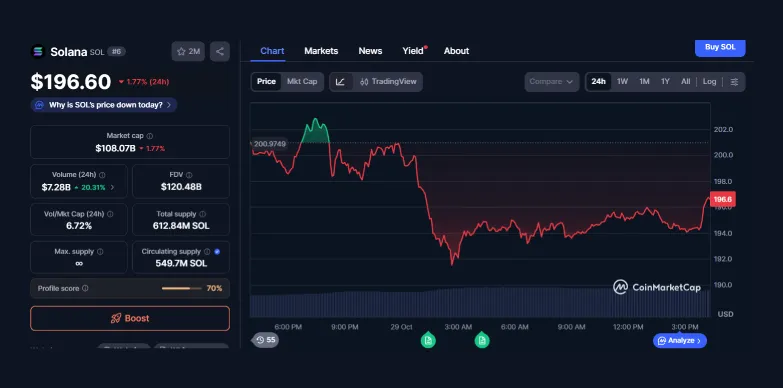Toggle Log scale on chart

[710, 82]
